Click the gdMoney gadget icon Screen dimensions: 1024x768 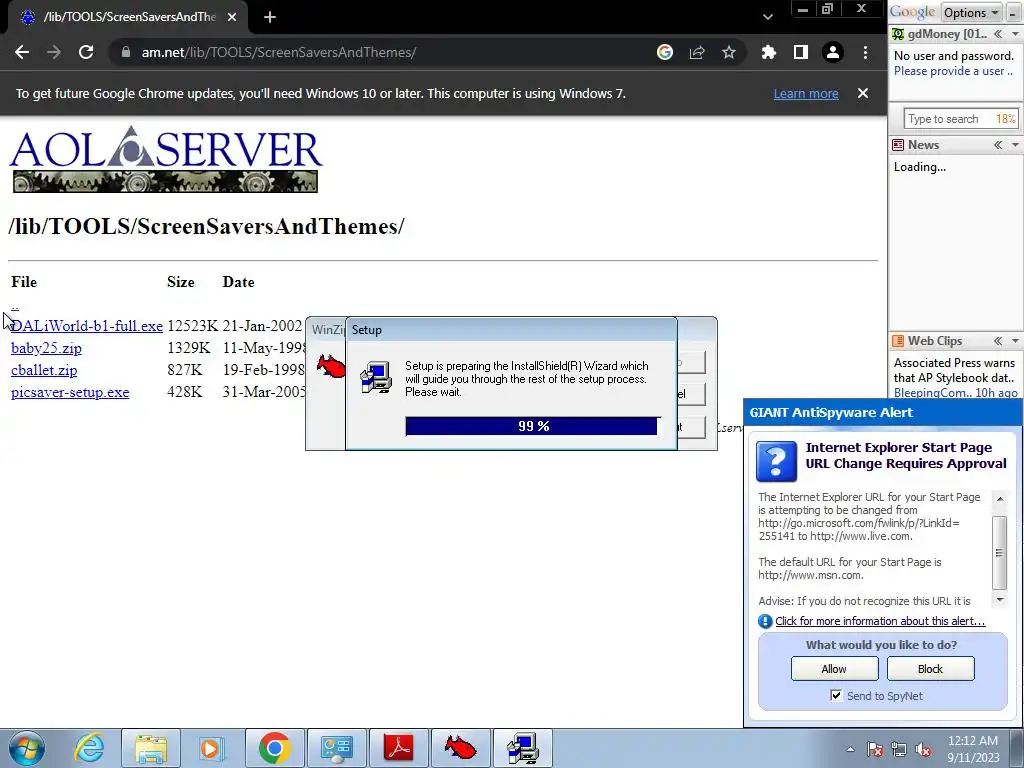(899, 34)
